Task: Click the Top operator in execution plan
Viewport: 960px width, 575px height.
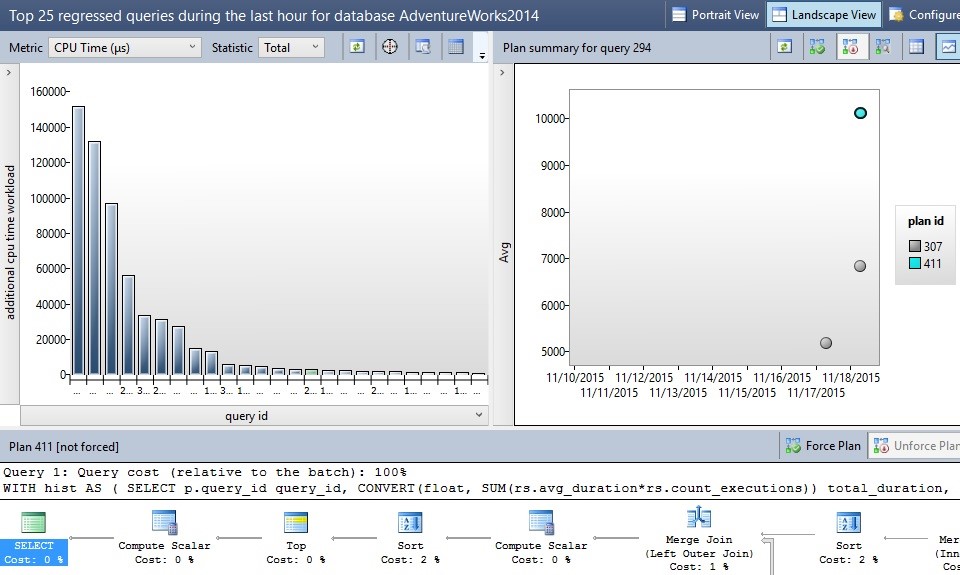Action: 296,523
